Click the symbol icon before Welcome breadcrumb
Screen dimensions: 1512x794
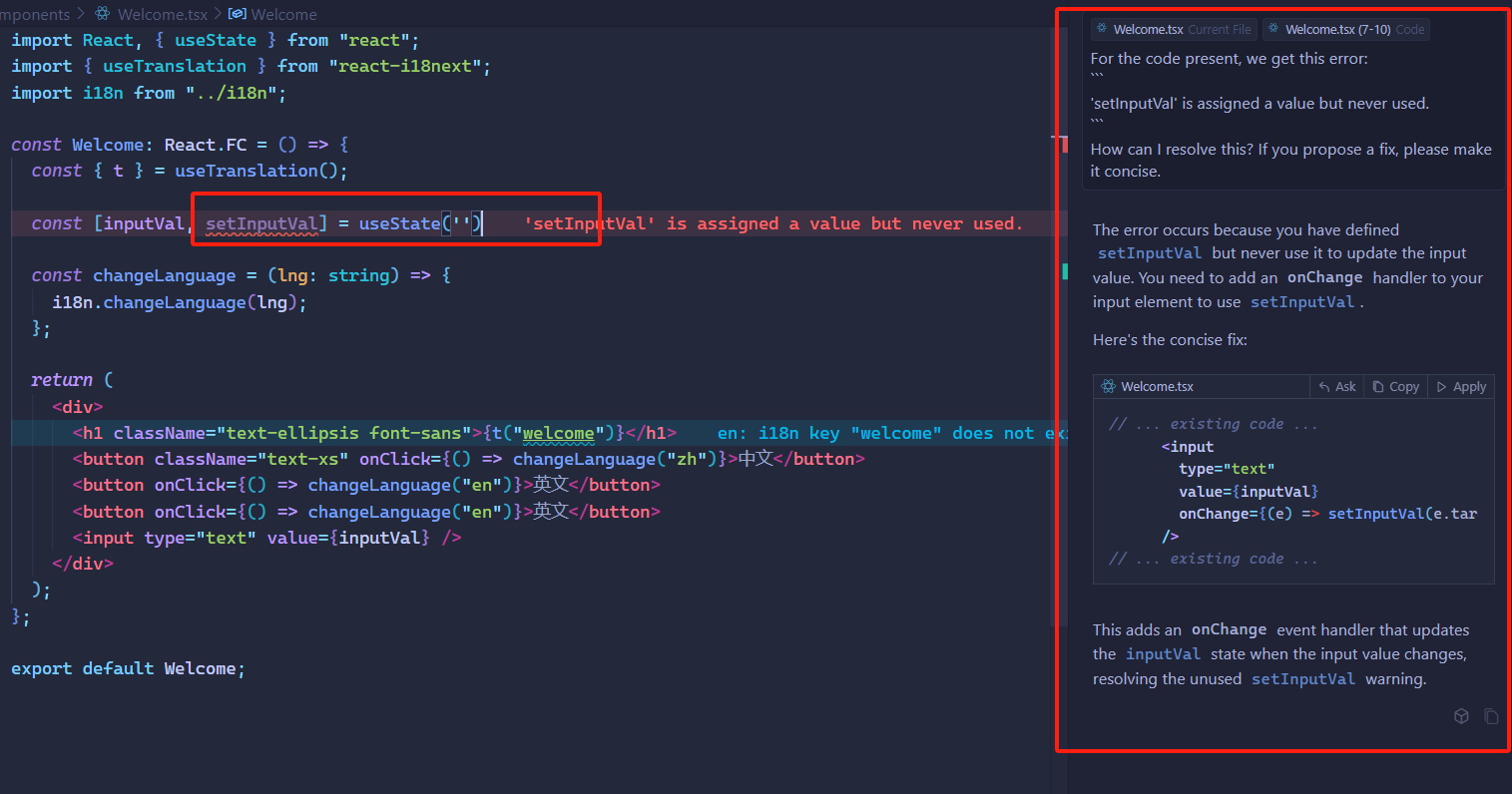(238, 14)
